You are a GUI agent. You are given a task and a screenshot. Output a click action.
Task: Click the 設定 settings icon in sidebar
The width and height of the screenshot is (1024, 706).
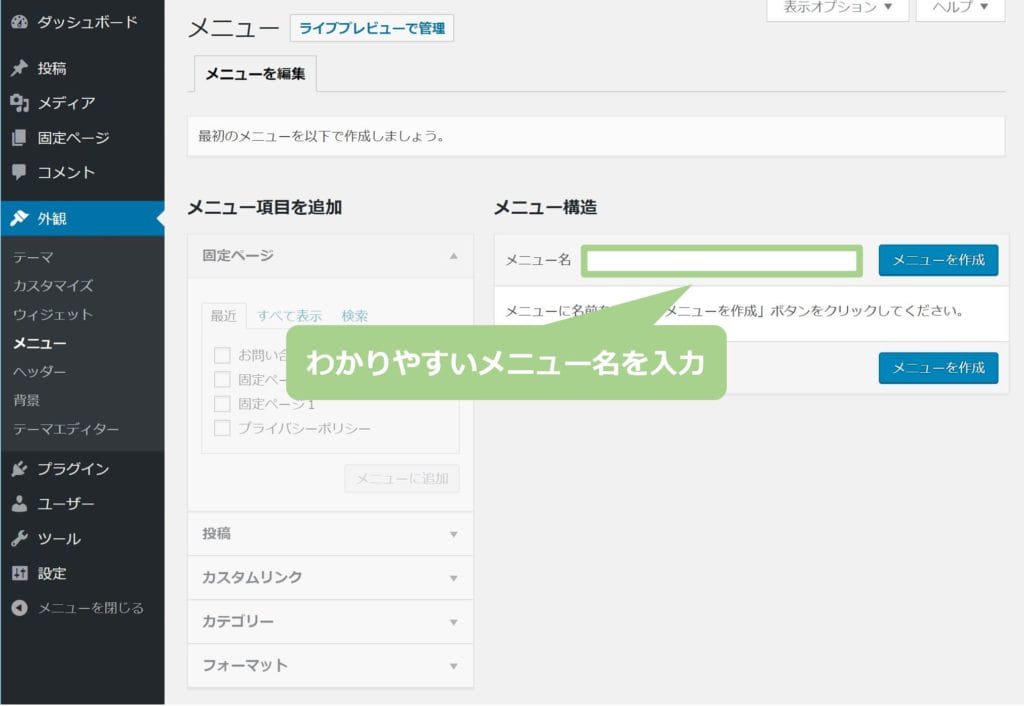coord(19,574)
